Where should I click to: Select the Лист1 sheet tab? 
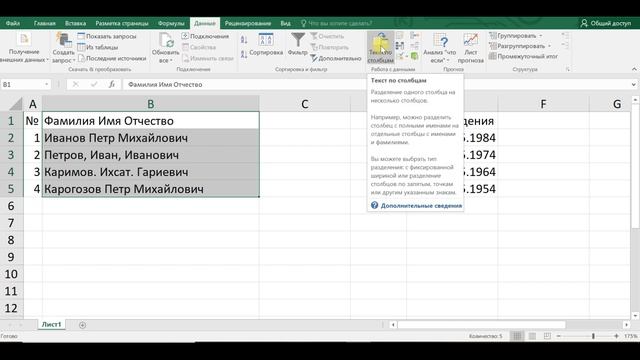[x=51, y=324]
